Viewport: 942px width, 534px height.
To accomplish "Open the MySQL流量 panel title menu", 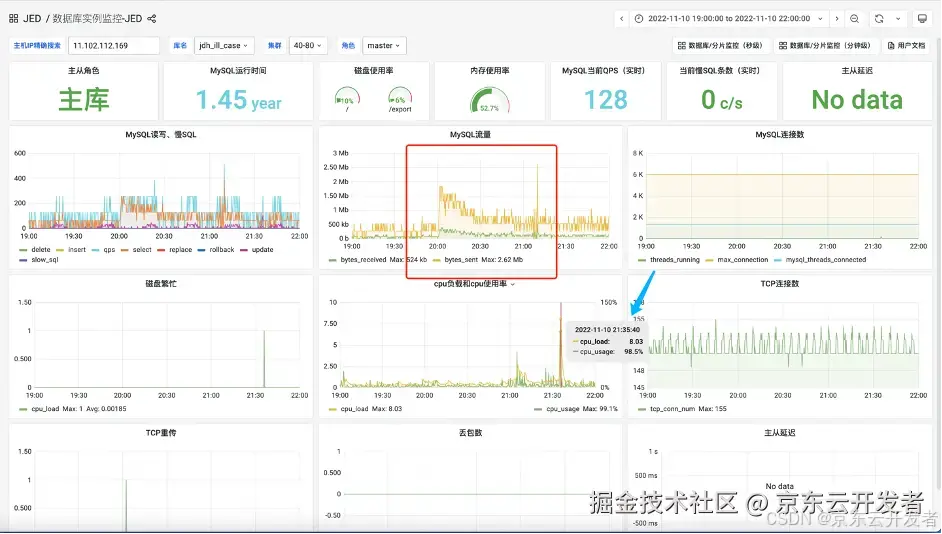I will [x=470, y=135].
